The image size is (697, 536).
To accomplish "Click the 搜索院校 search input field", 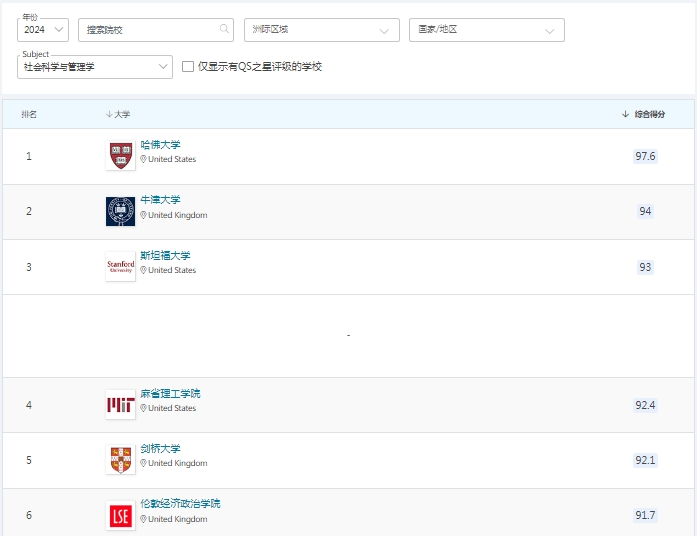I will tap(156, 30).
